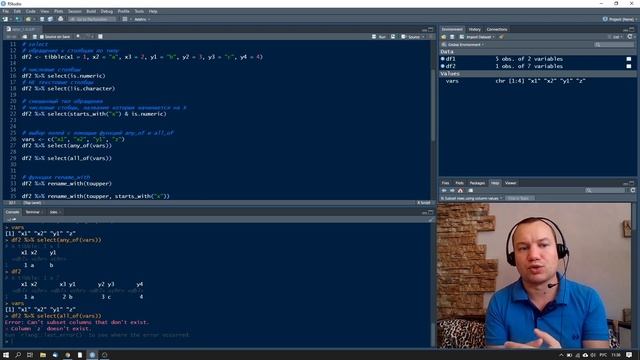Switch to the Environment tab

(452, 29)
